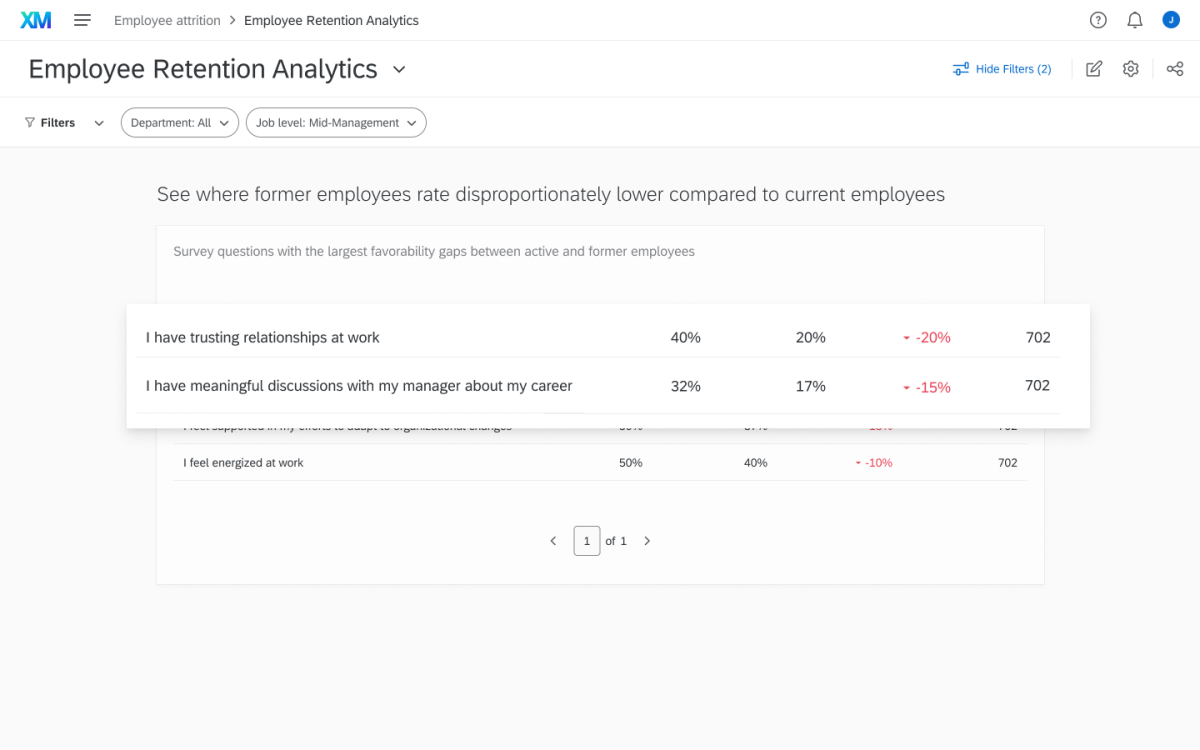Screen dimensions: 1200x750
Task: Select the Employee Retention Analytics breadcrumb
Action: 332,19
